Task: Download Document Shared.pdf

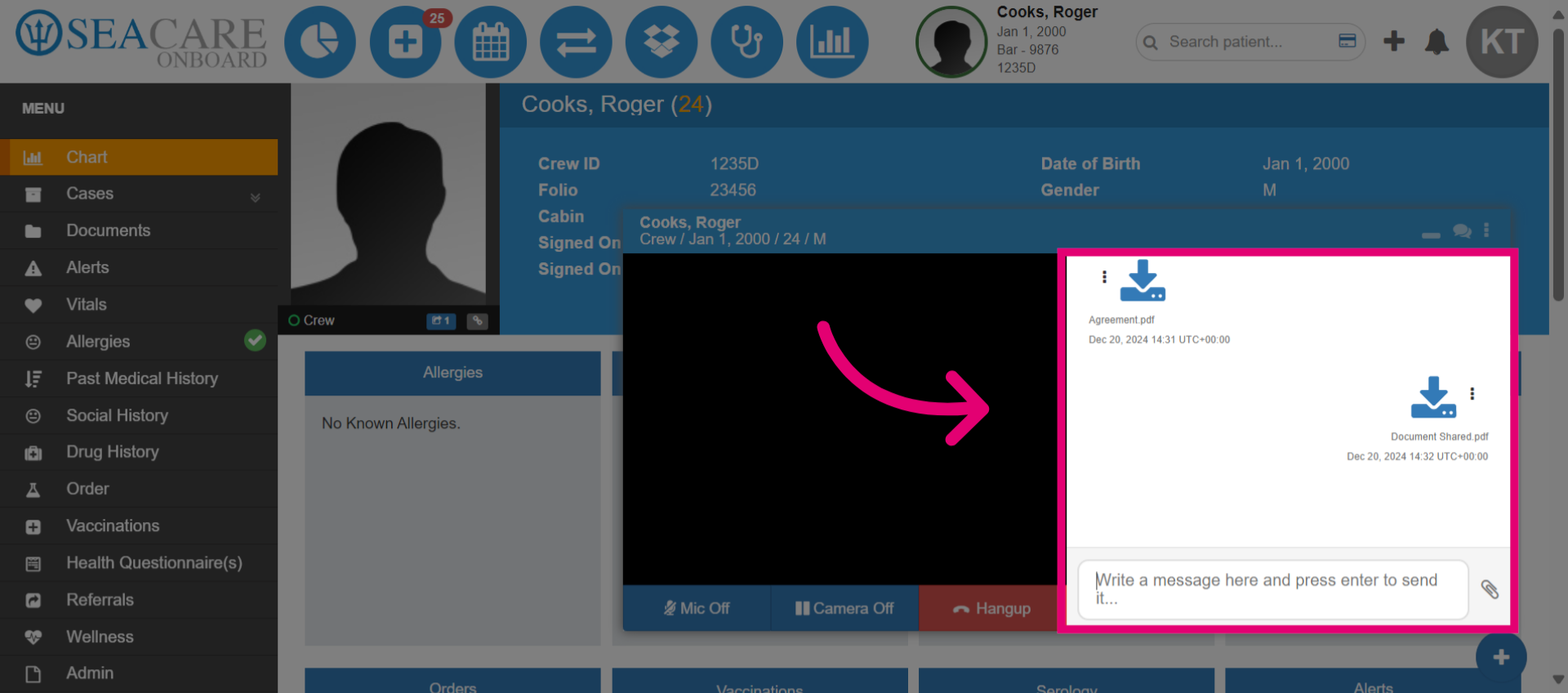Action: [x=1434, y=397]
